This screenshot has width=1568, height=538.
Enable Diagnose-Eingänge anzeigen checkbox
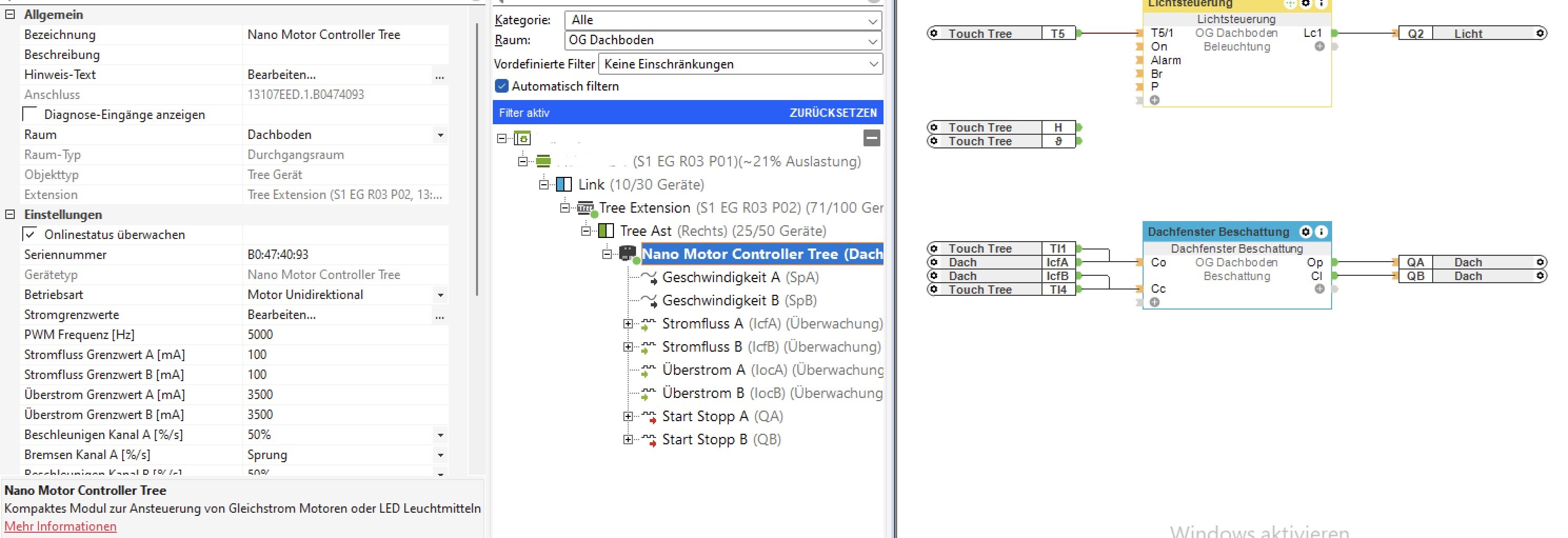[x=29, y=114]
